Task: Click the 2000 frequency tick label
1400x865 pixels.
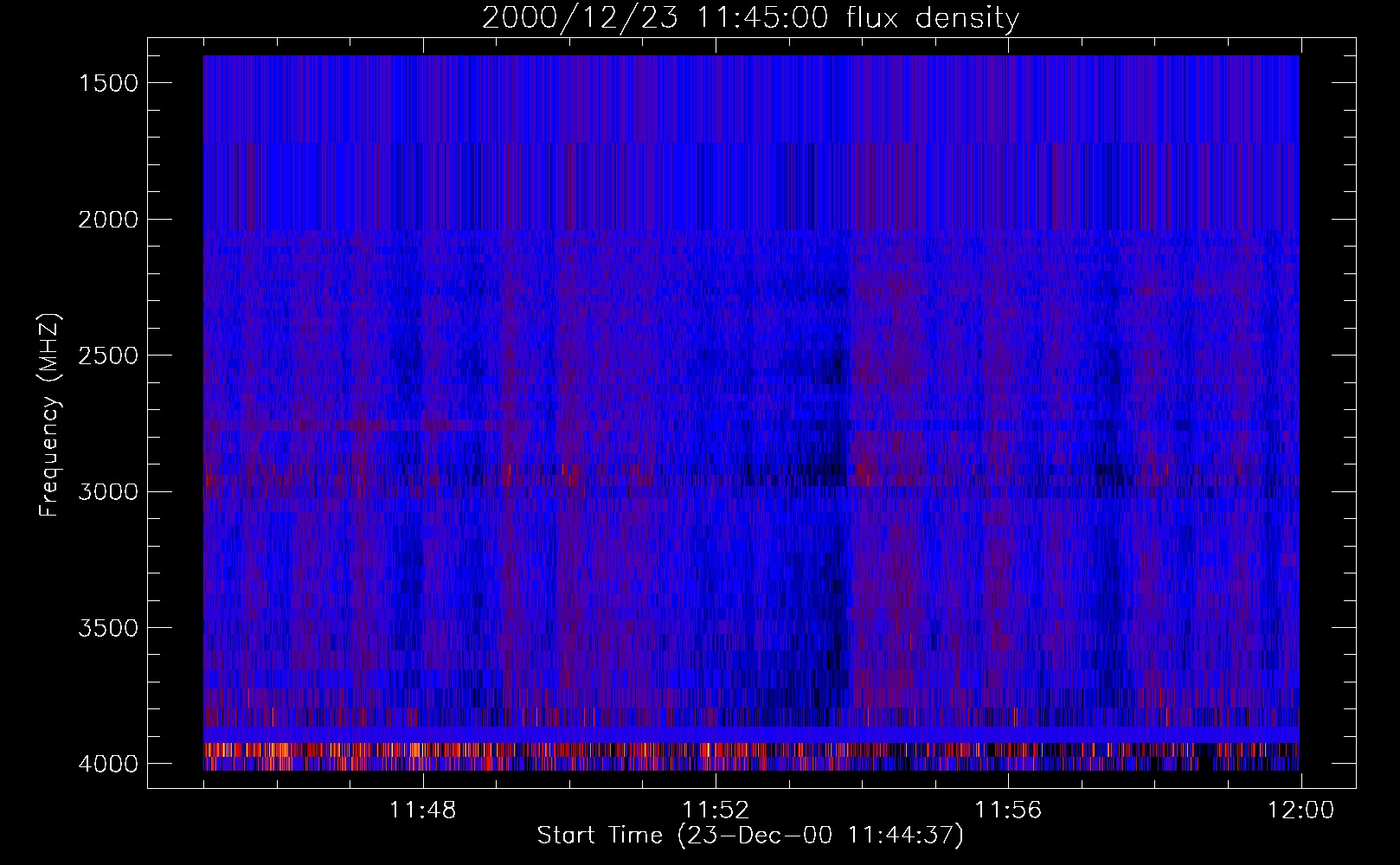Action: point(108,220)
